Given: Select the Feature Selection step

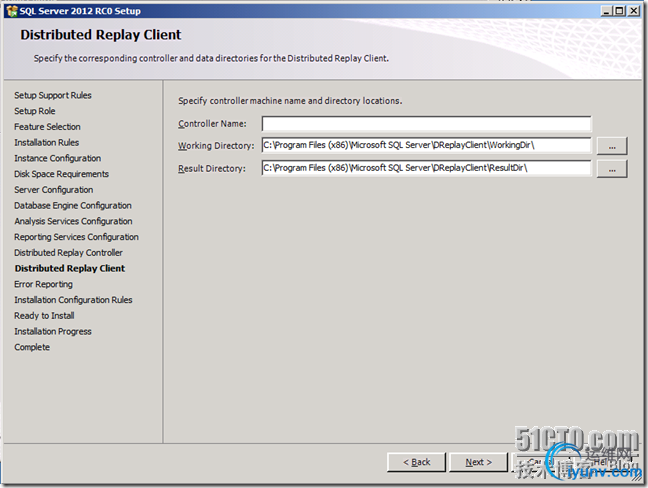Looking at the screenshot, I should [x=48, y=126].
